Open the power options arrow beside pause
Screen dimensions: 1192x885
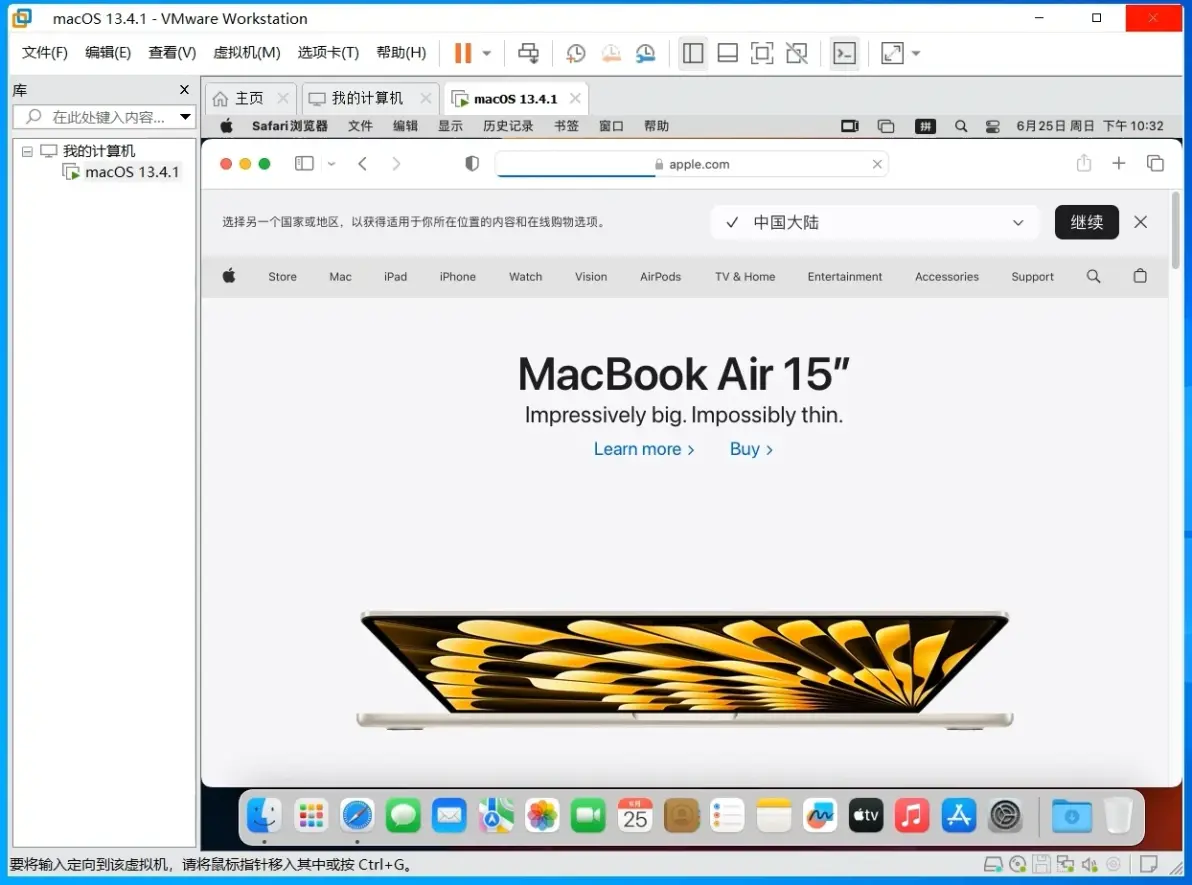487,53
